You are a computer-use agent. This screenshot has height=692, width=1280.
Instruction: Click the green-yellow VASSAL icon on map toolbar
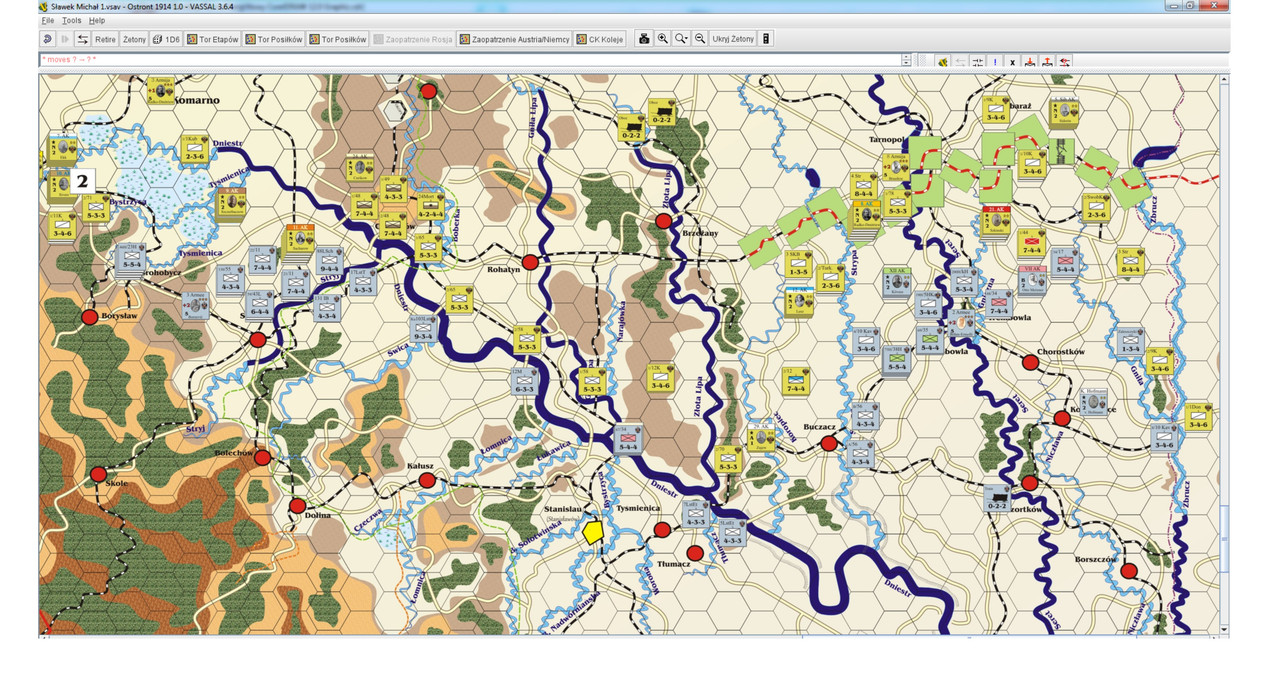point(942,62)
